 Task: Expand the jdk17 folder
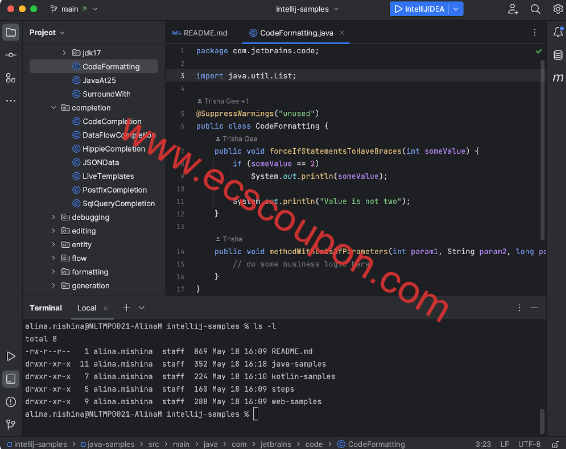64,53
